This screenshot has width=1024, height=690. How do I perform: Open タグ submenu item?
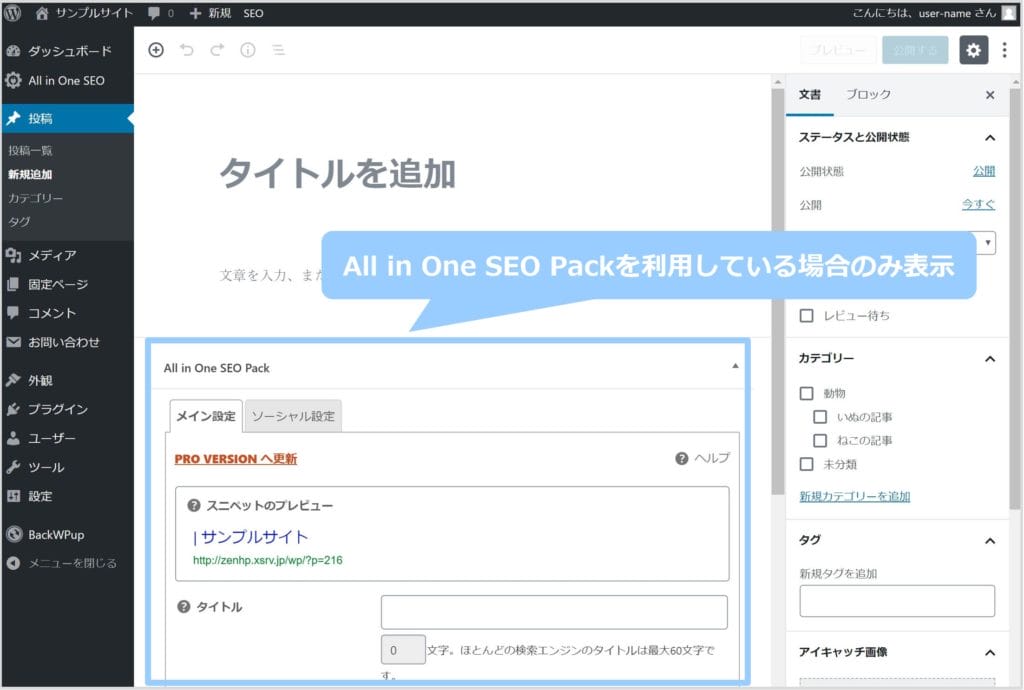(x=19, y=221)
